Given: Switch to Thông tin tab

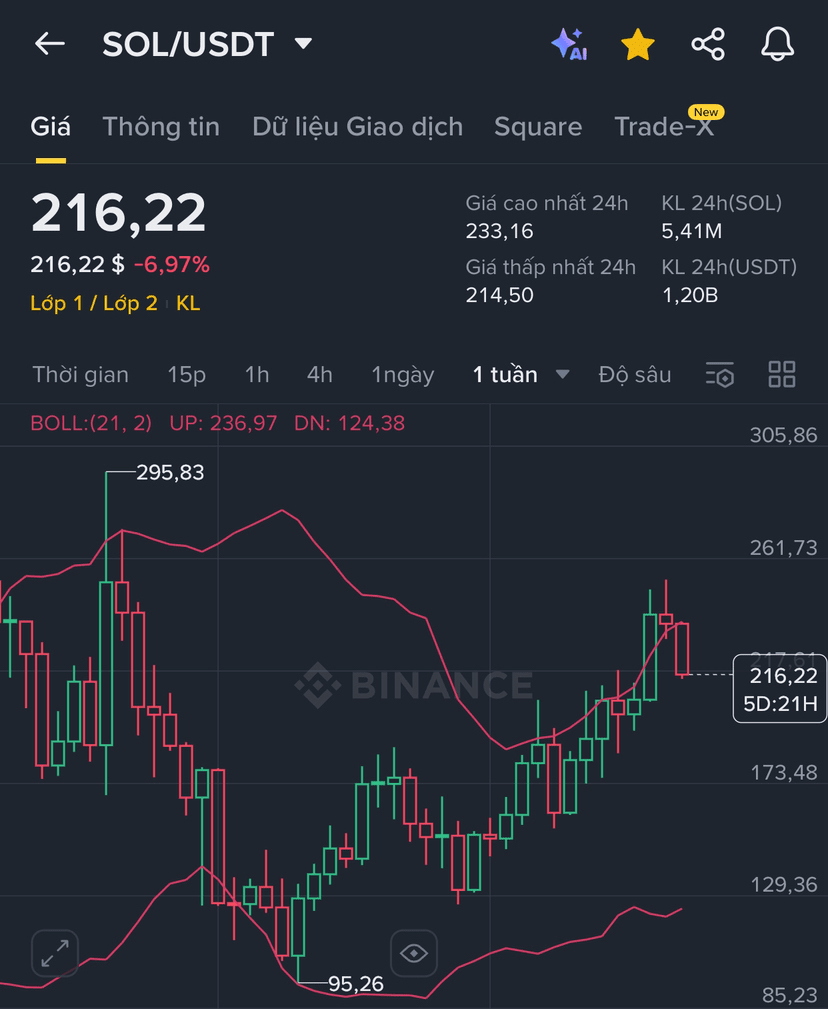Looking at the screenshot, I should pos(161,127).
